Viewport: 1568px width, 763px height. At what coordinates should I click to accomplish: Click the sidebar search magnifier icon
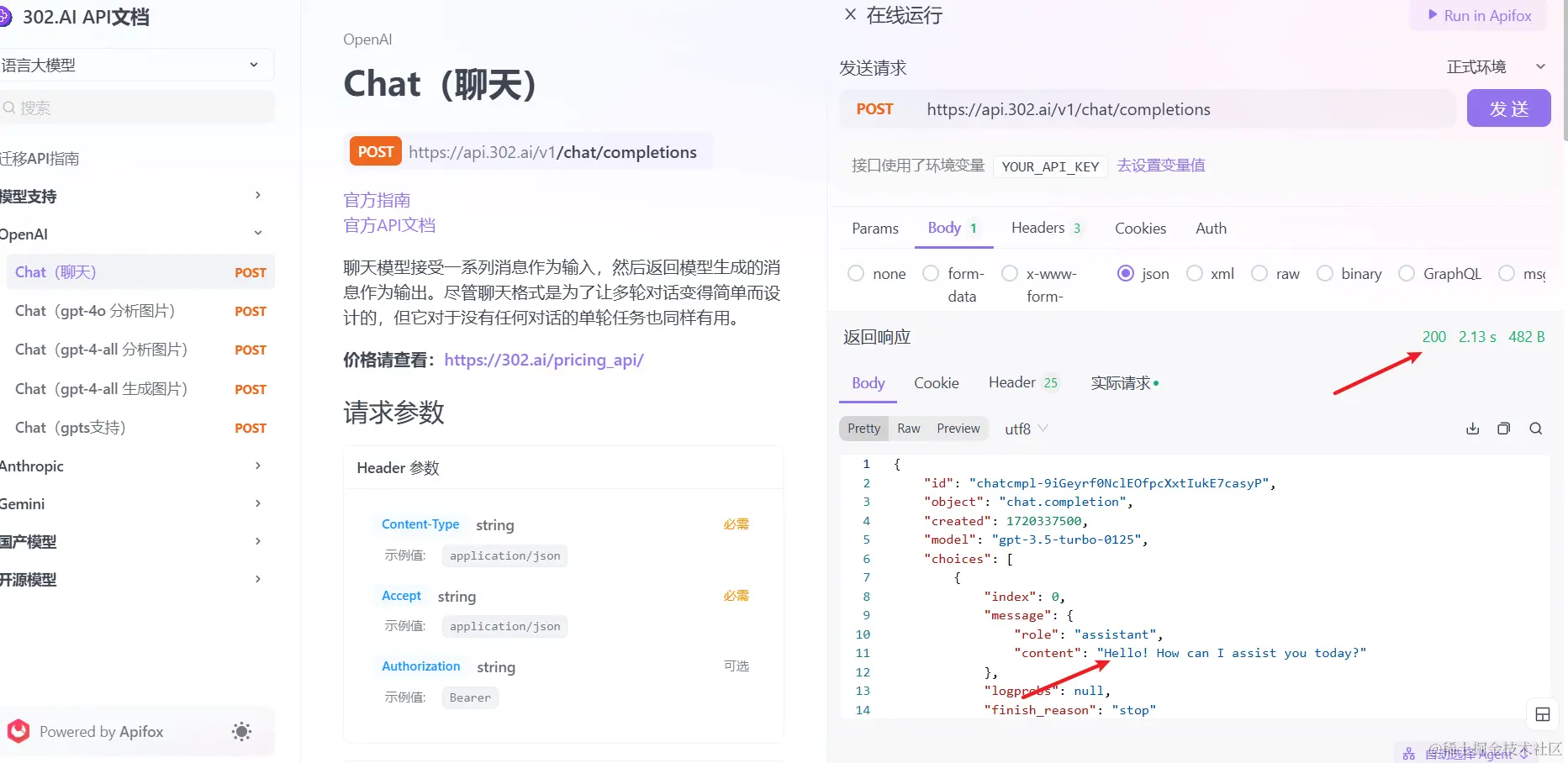click(8, 108)
